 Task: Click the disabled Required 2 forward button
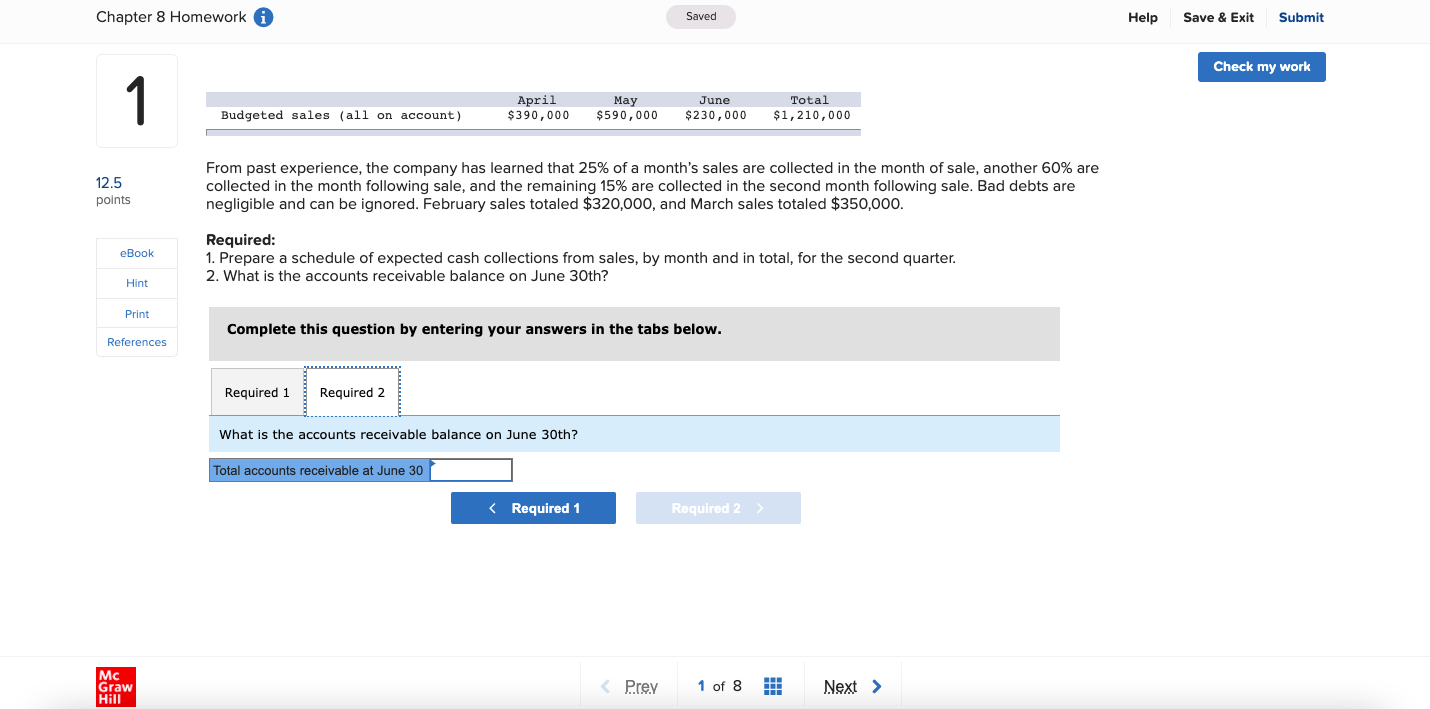pos(718,508)
